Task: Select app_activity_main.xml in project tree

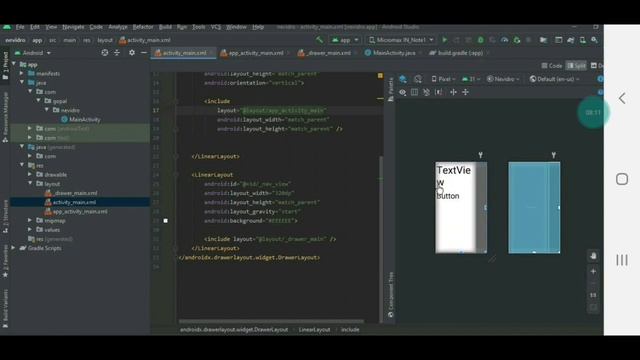Action: pos(76,211)
